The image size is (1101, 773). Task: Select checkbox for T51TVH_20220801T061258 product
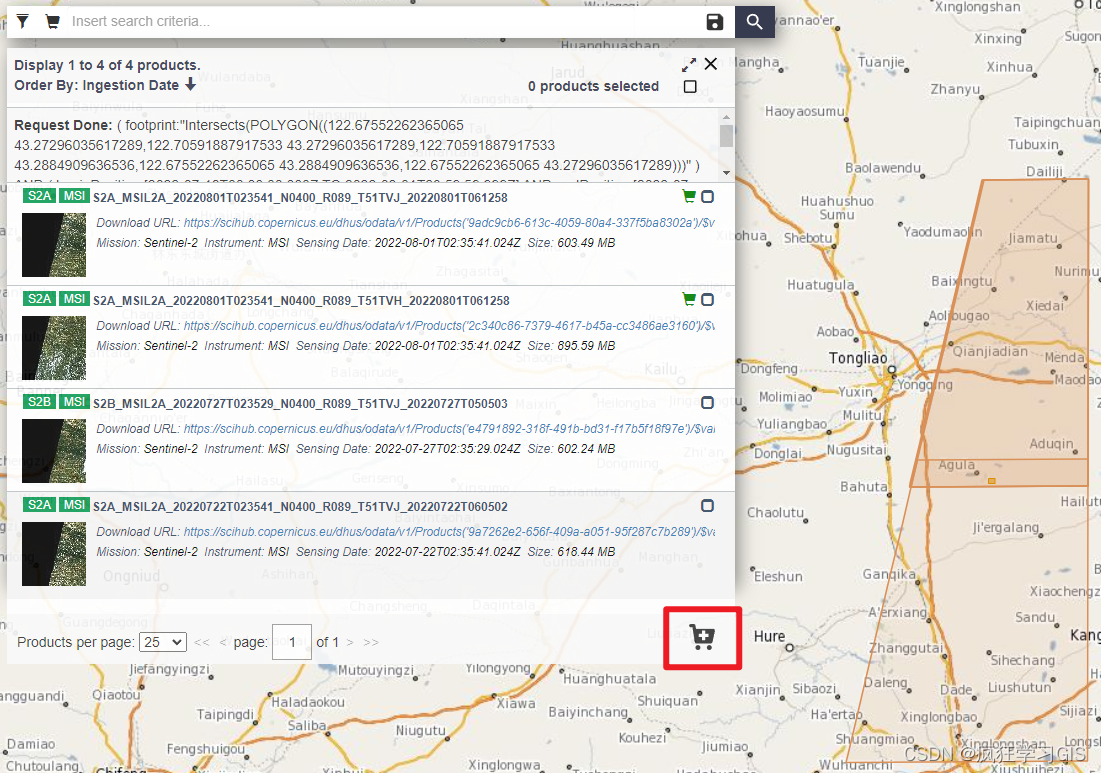(x=707, y=300)
